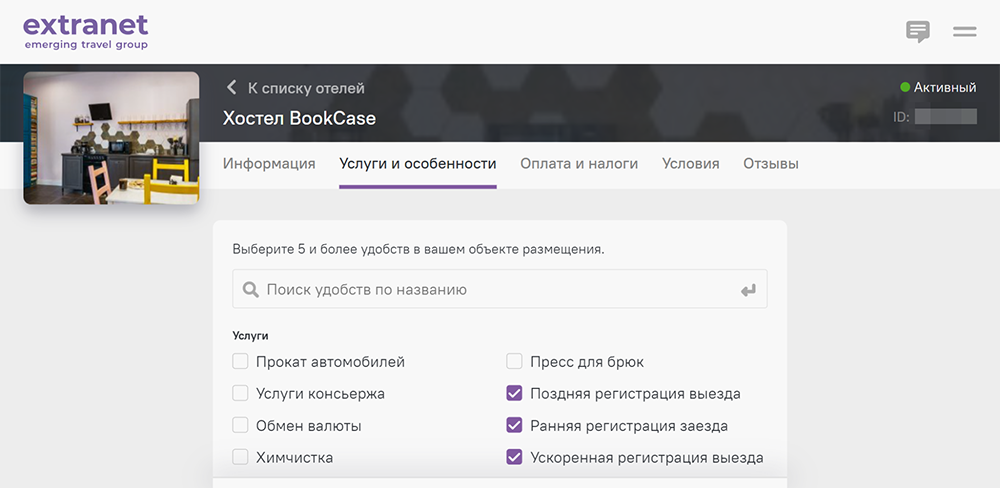Click the enter arrow in search field
Screen dimensions: 1000x488
tap(748, 290)
